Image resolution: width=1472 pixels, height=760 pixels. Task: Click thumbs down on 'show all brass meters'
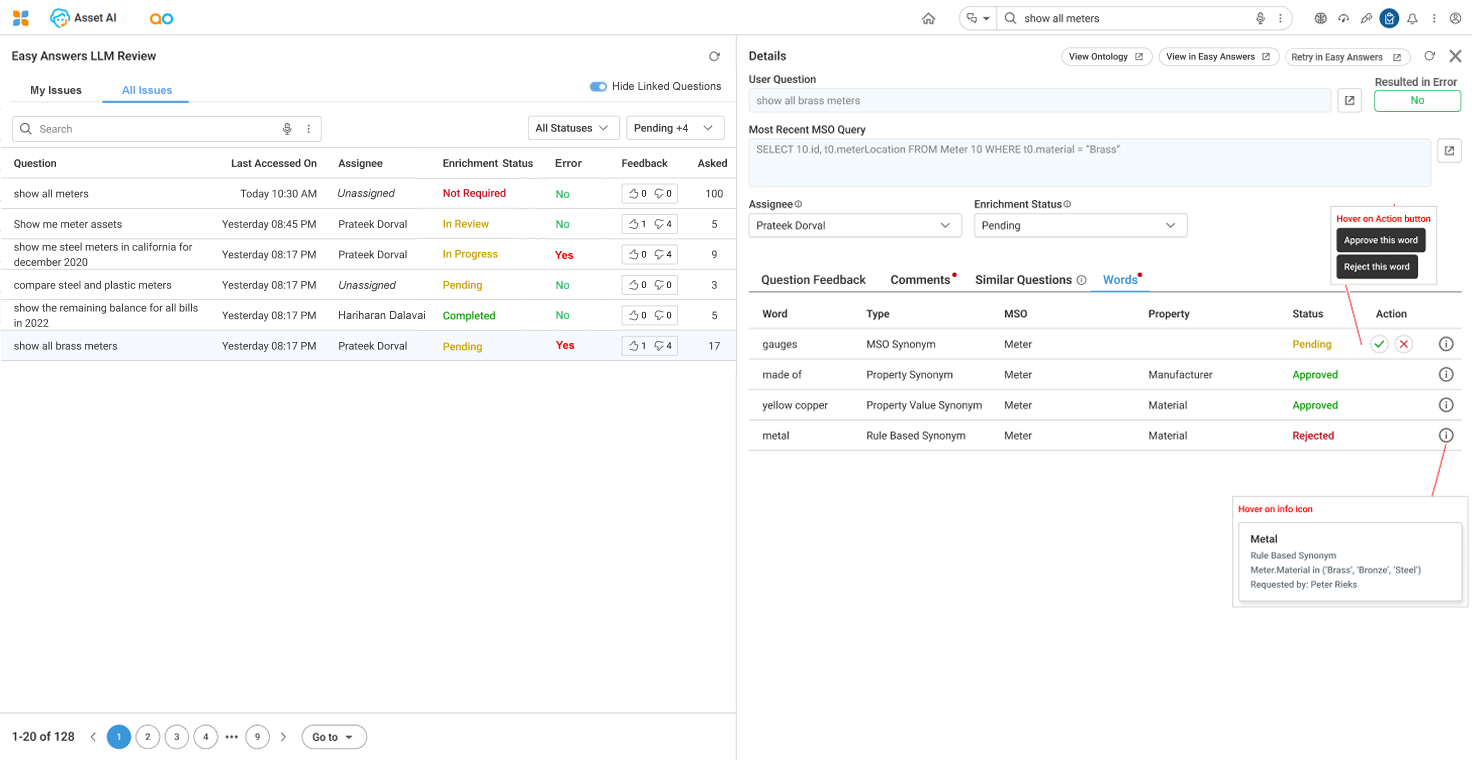pos(661,346)
